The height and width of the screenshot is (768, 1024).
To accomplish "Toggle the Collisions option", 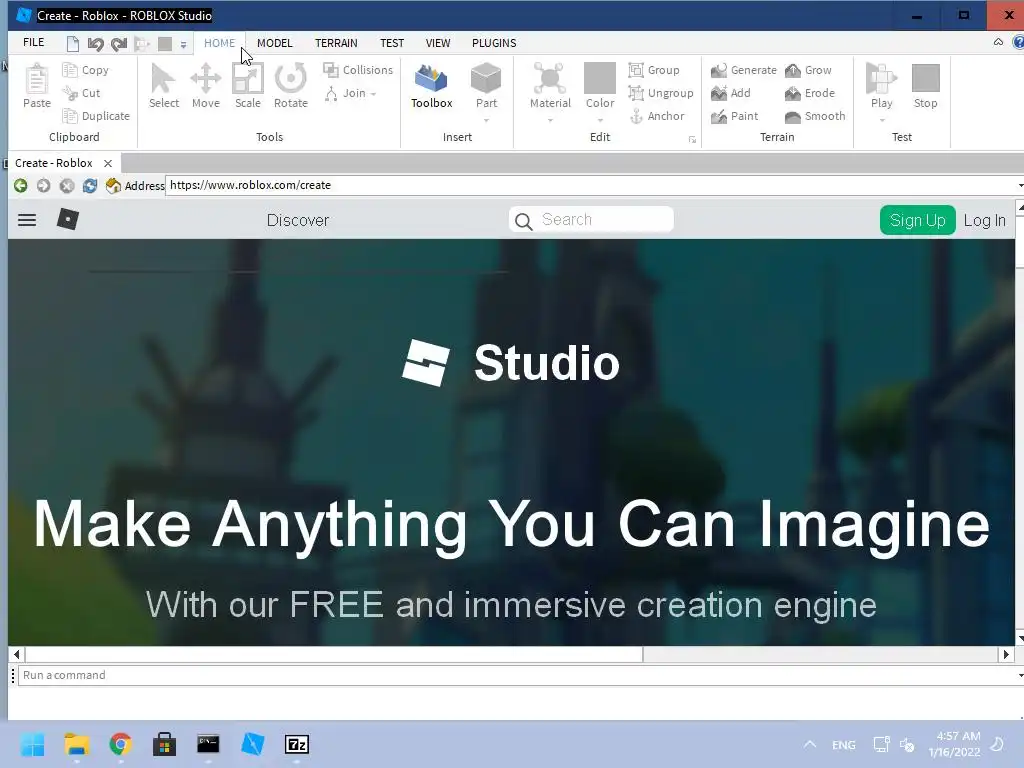I will (358, 70).
